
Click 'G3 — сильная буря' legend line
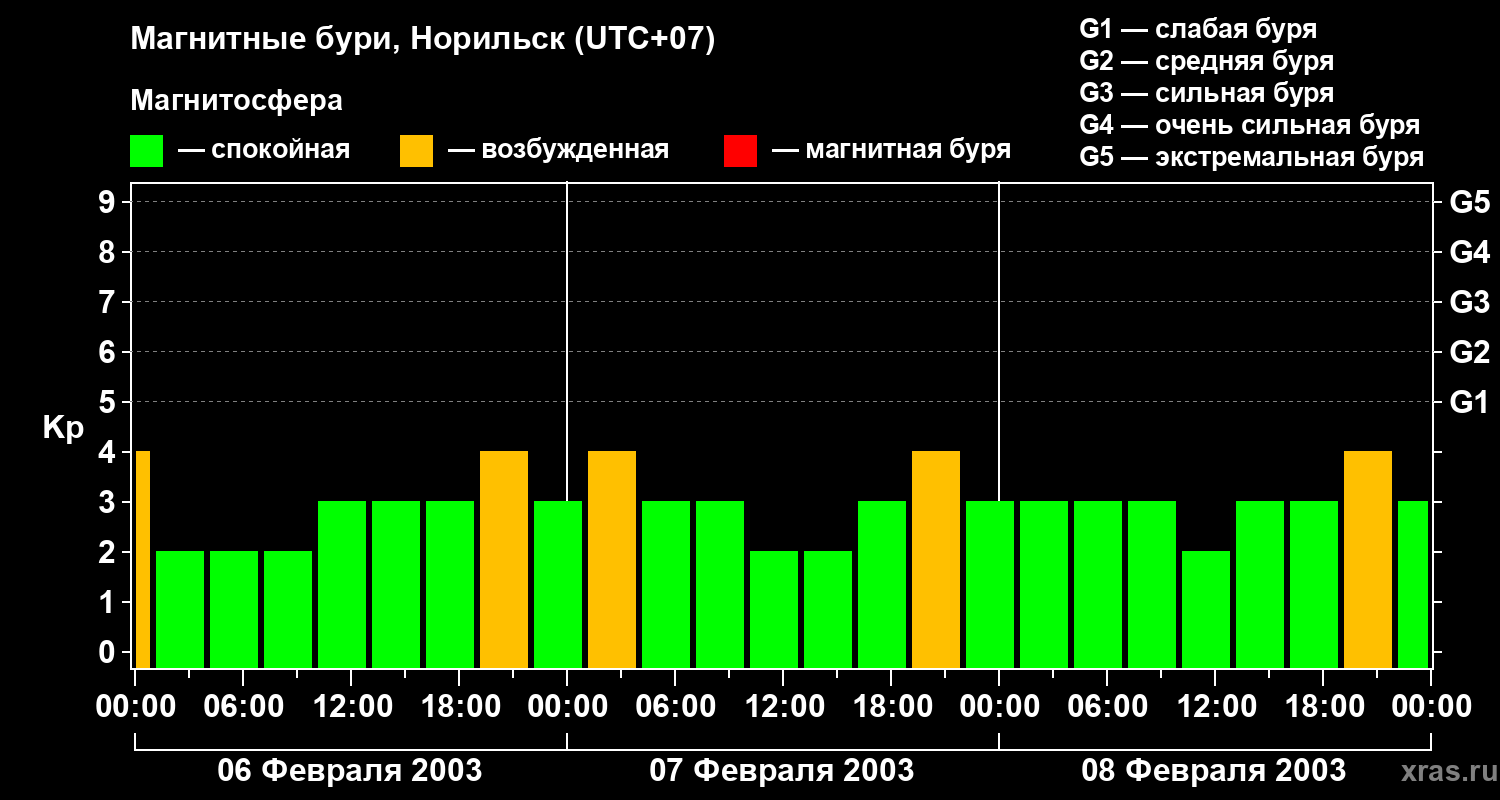pos(1207,93)
